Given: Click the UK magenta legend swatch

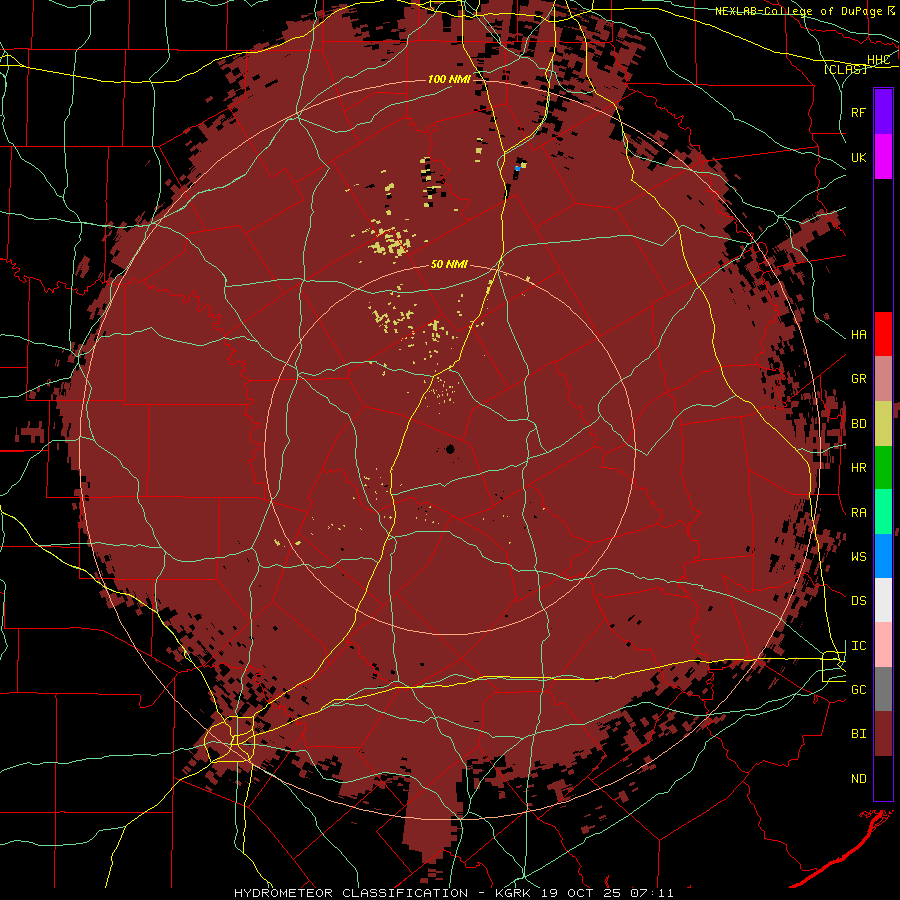Looking at the screenshot, I should 883,157.
